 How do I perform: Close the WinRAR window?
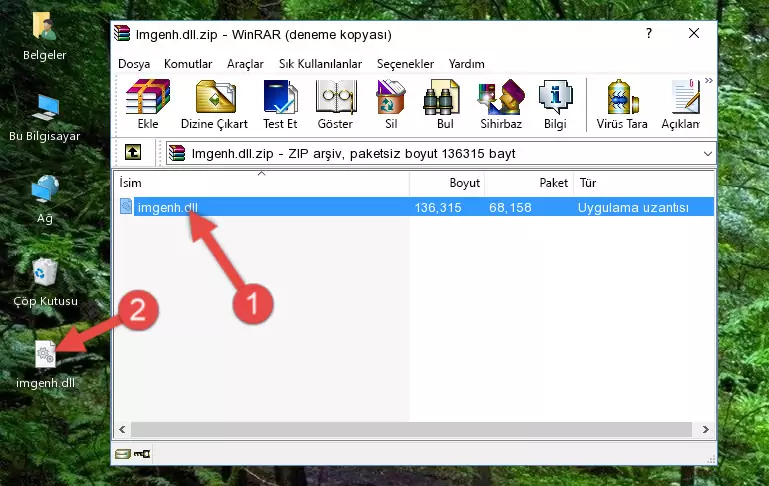point(693,33)
